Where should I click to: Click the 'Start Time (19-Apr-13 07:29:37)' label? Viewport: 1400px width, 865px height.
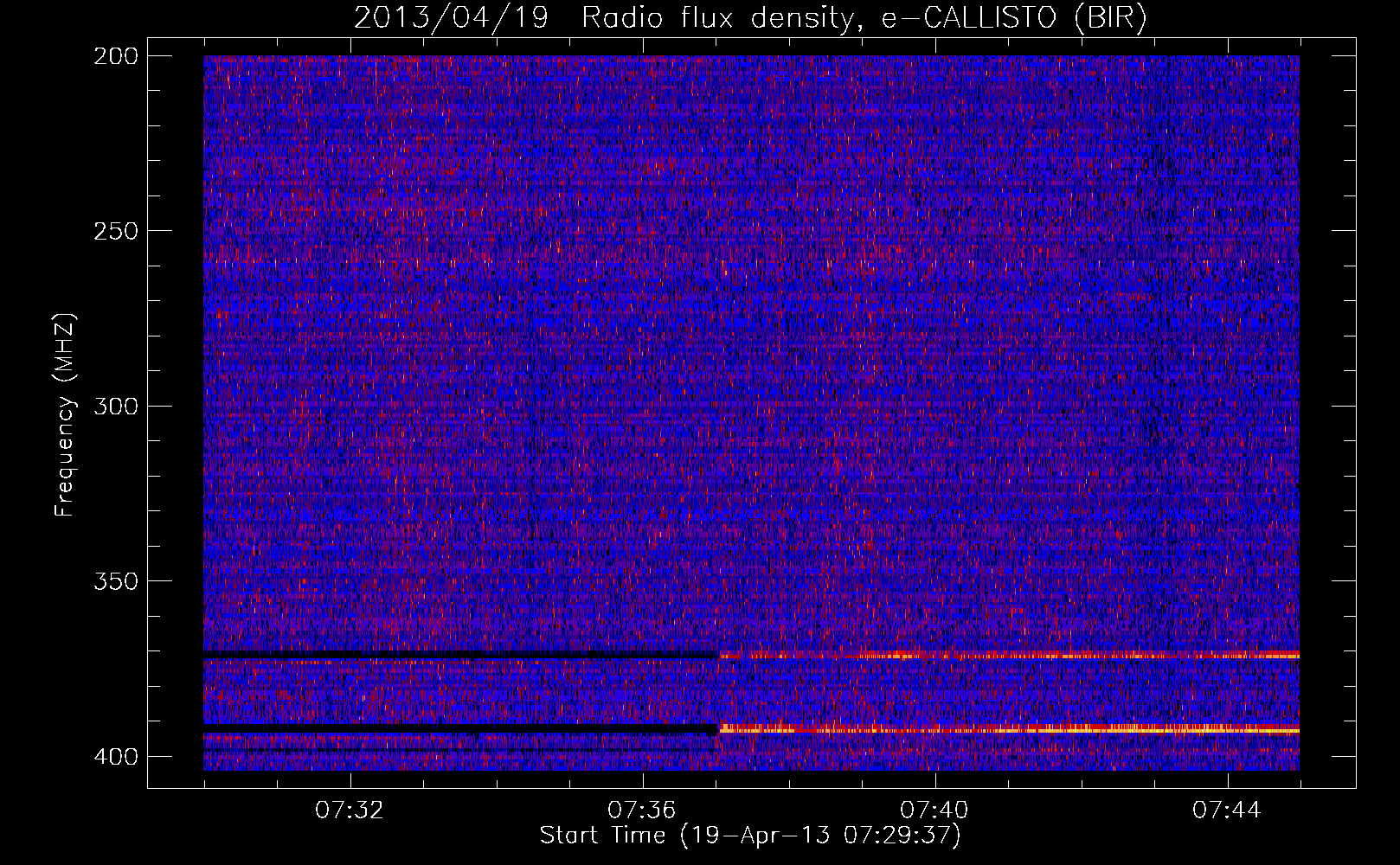tap(750, 836)
